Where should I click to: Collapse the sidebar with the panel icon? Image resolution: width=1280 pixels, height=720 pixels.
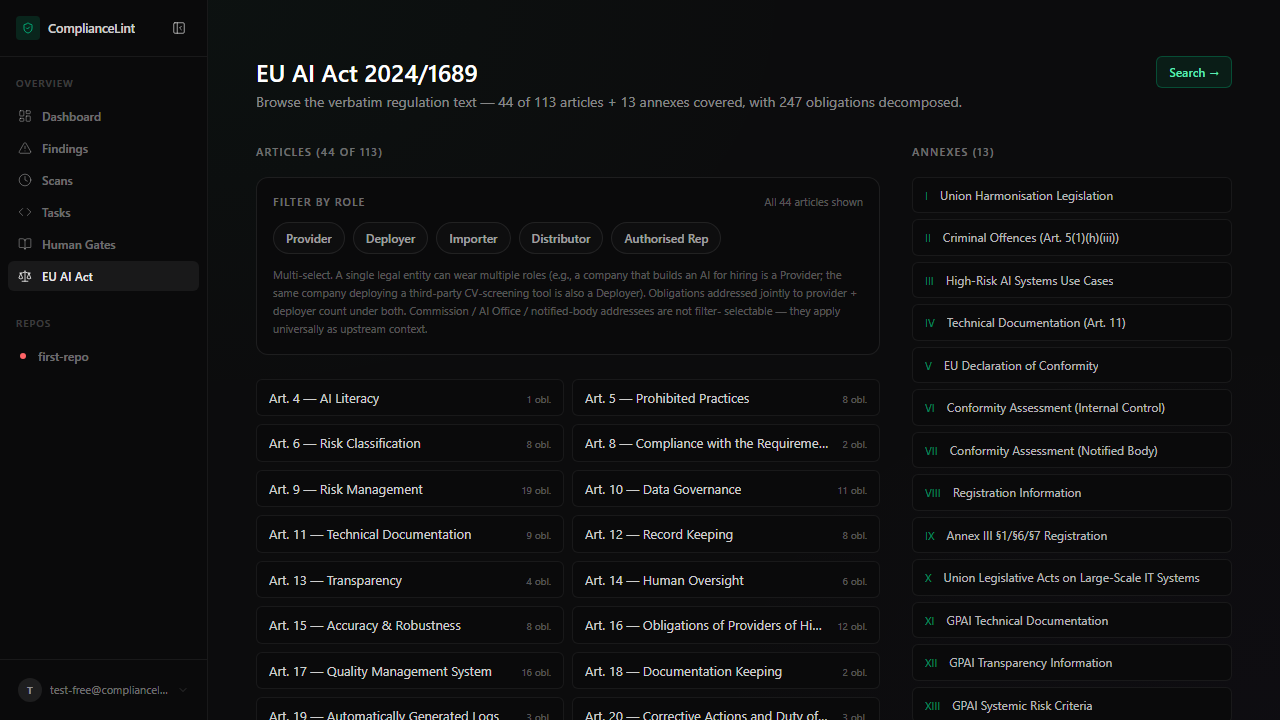click(x=179, y=28)
